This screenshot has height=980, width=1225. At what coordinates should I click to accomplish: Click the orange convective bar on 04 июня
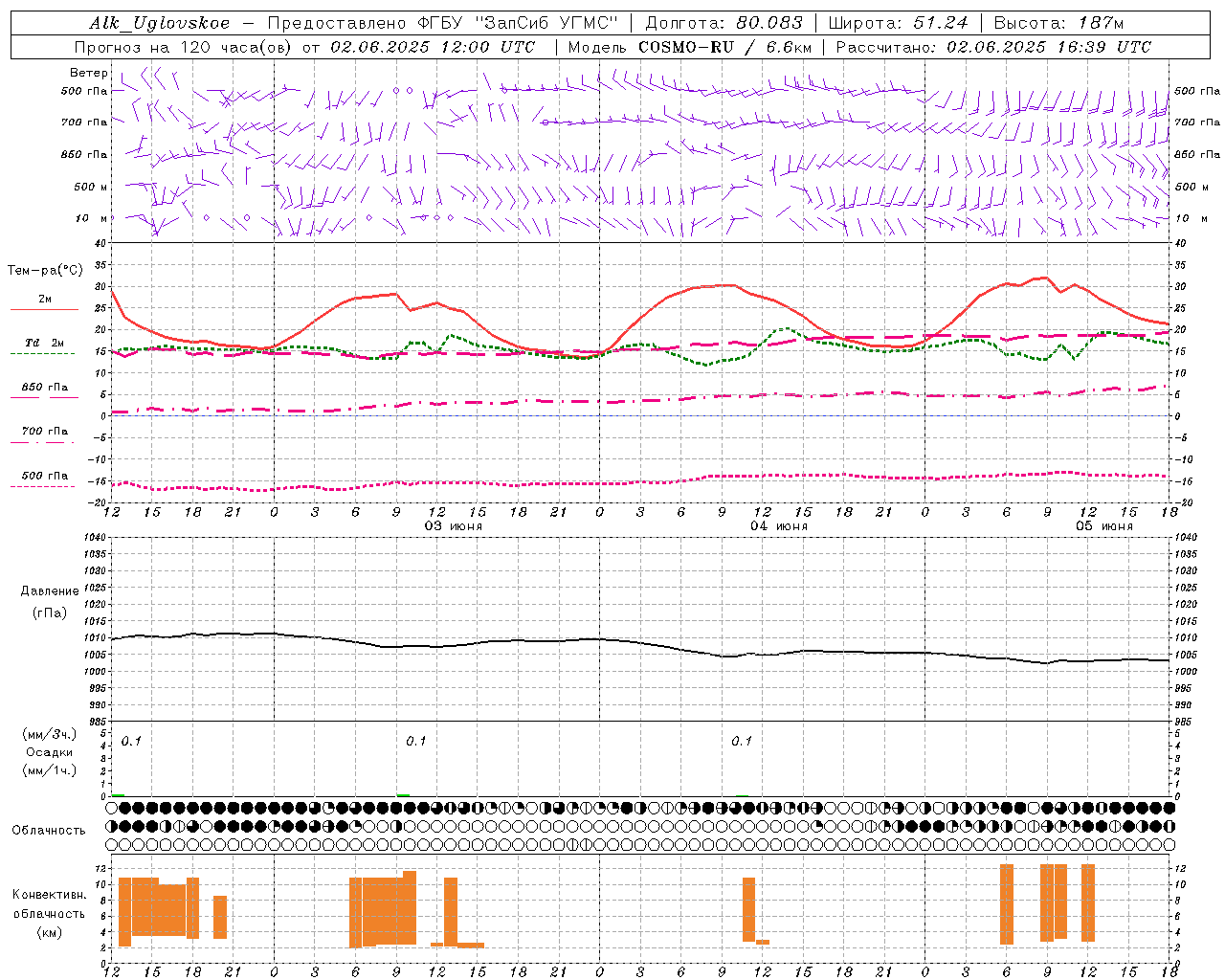point(748,909)
